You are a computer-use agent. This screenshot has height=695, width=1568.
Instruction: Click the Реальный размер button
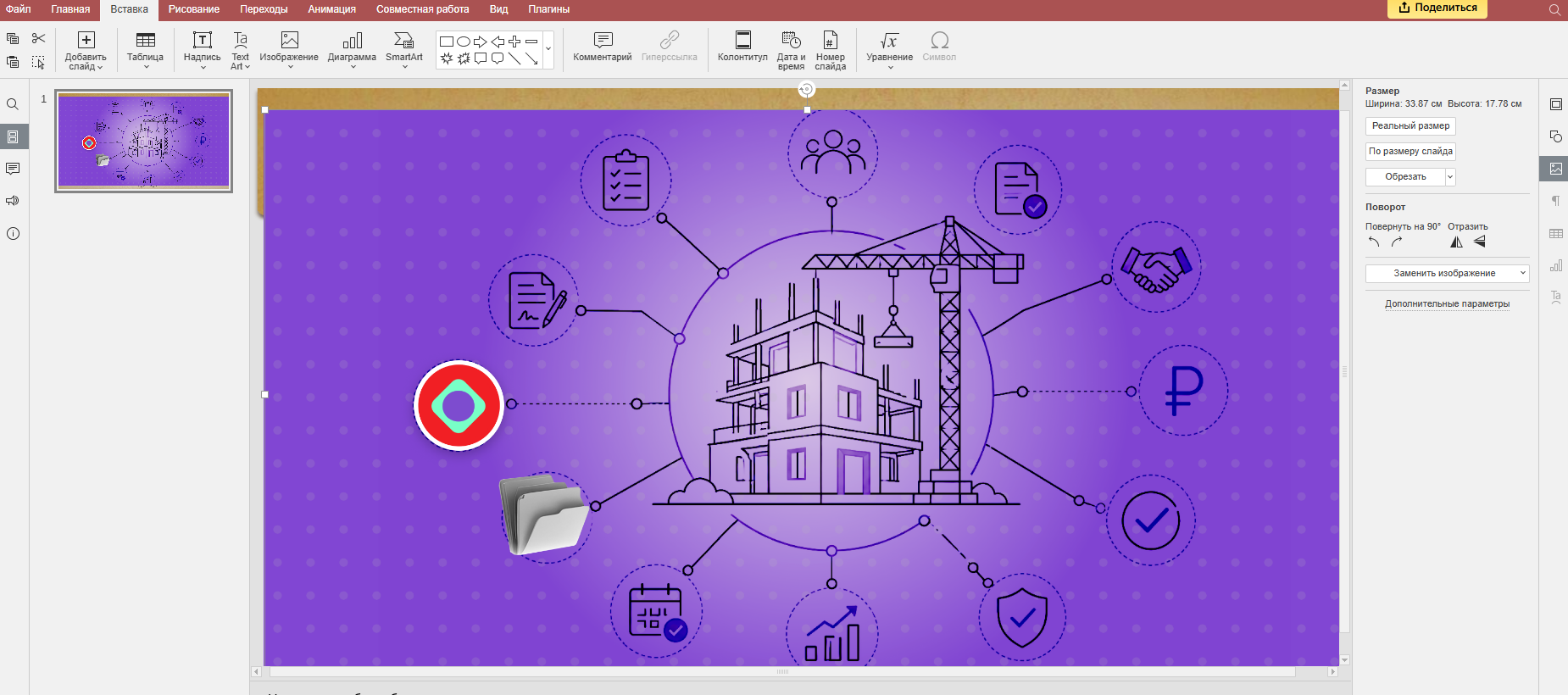click(x=1410, y=126)
